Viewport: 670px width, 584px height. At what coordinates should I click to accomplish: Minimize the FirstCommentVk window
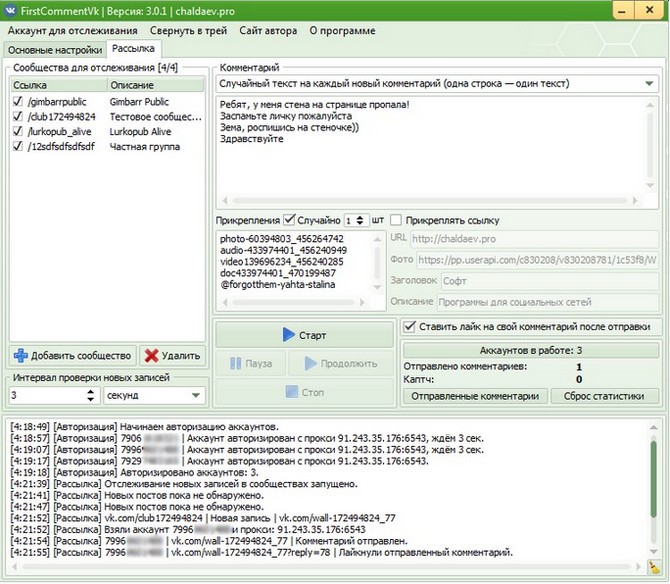[x=623, y=10]
